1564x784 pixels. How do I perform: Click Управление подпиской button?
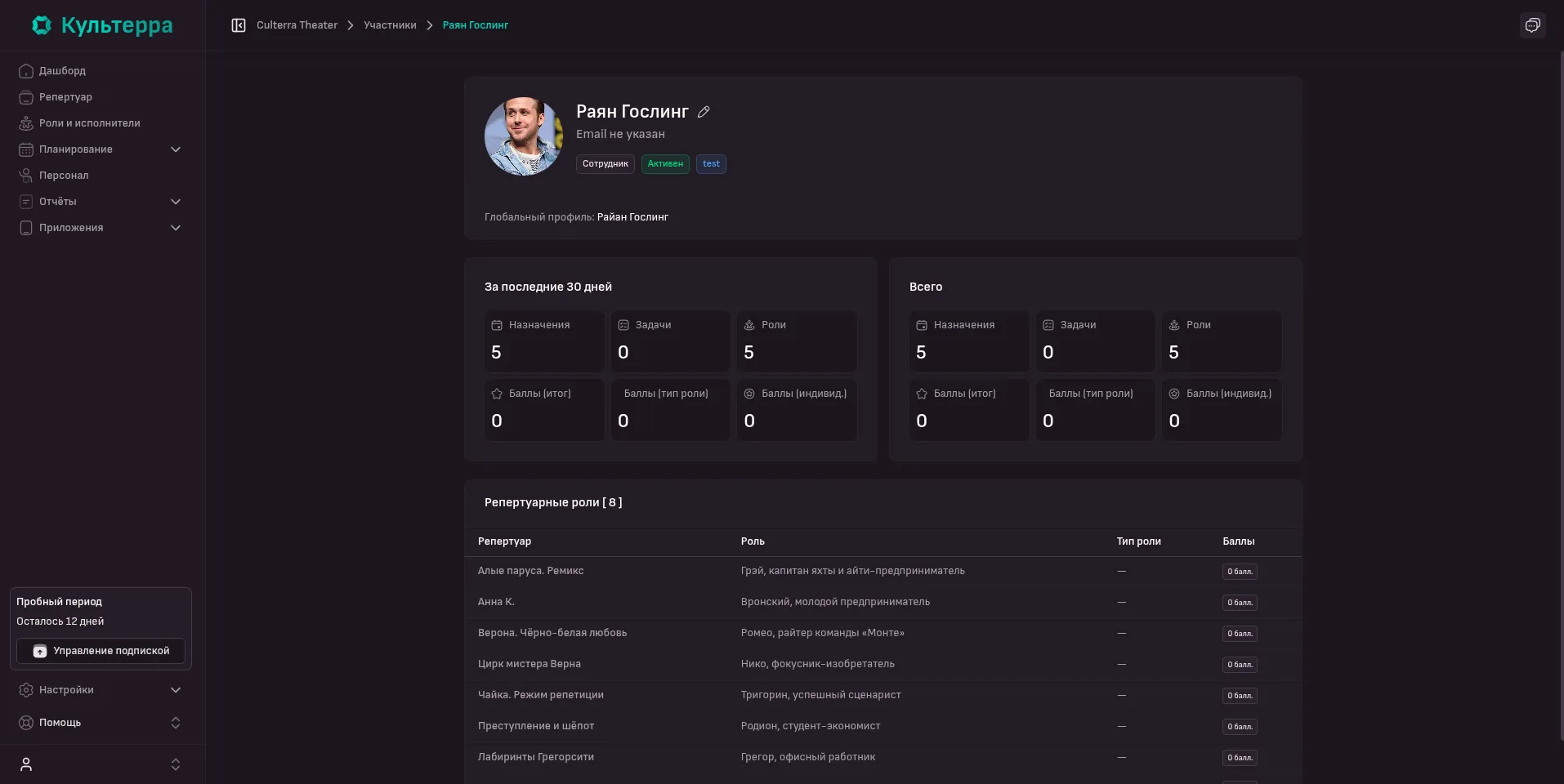101,651
